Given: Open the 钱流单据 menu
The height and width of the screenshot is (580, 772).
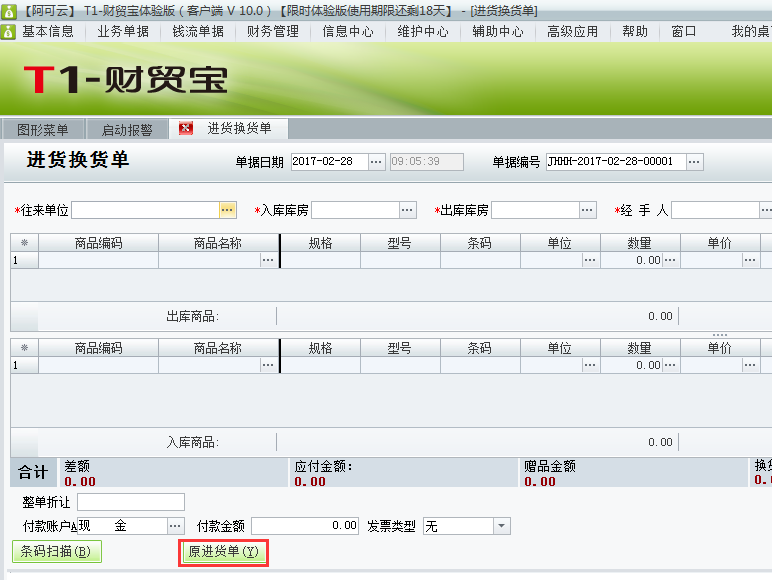Looking at the screenshot, I should tap(198, 32).
